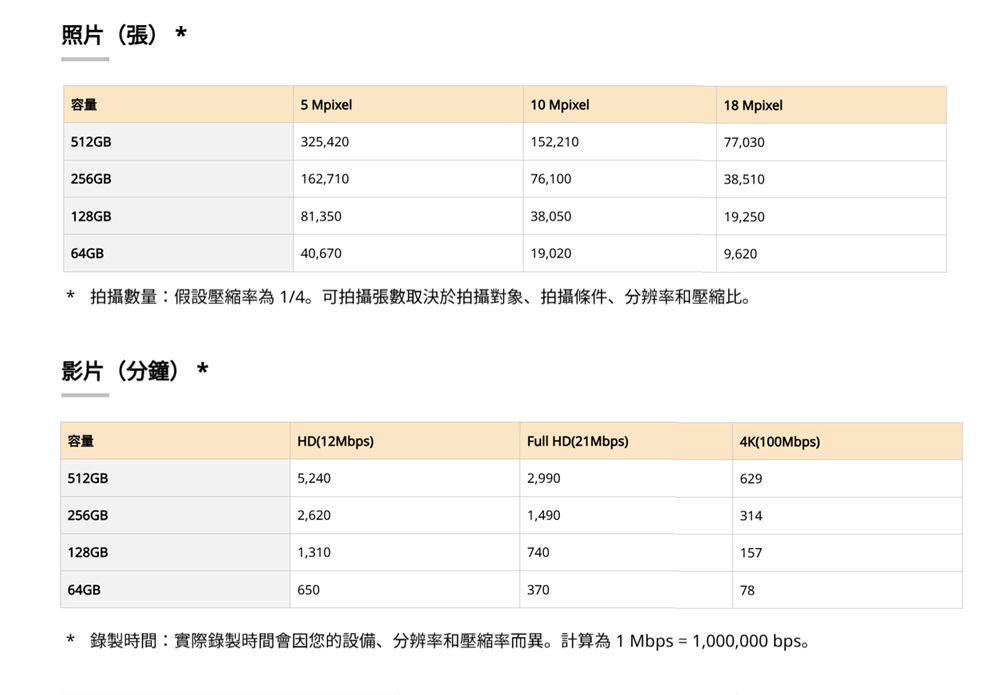Click the 1,490 cell in video table
The image size is (1000, 695).
tap(543, 515)
